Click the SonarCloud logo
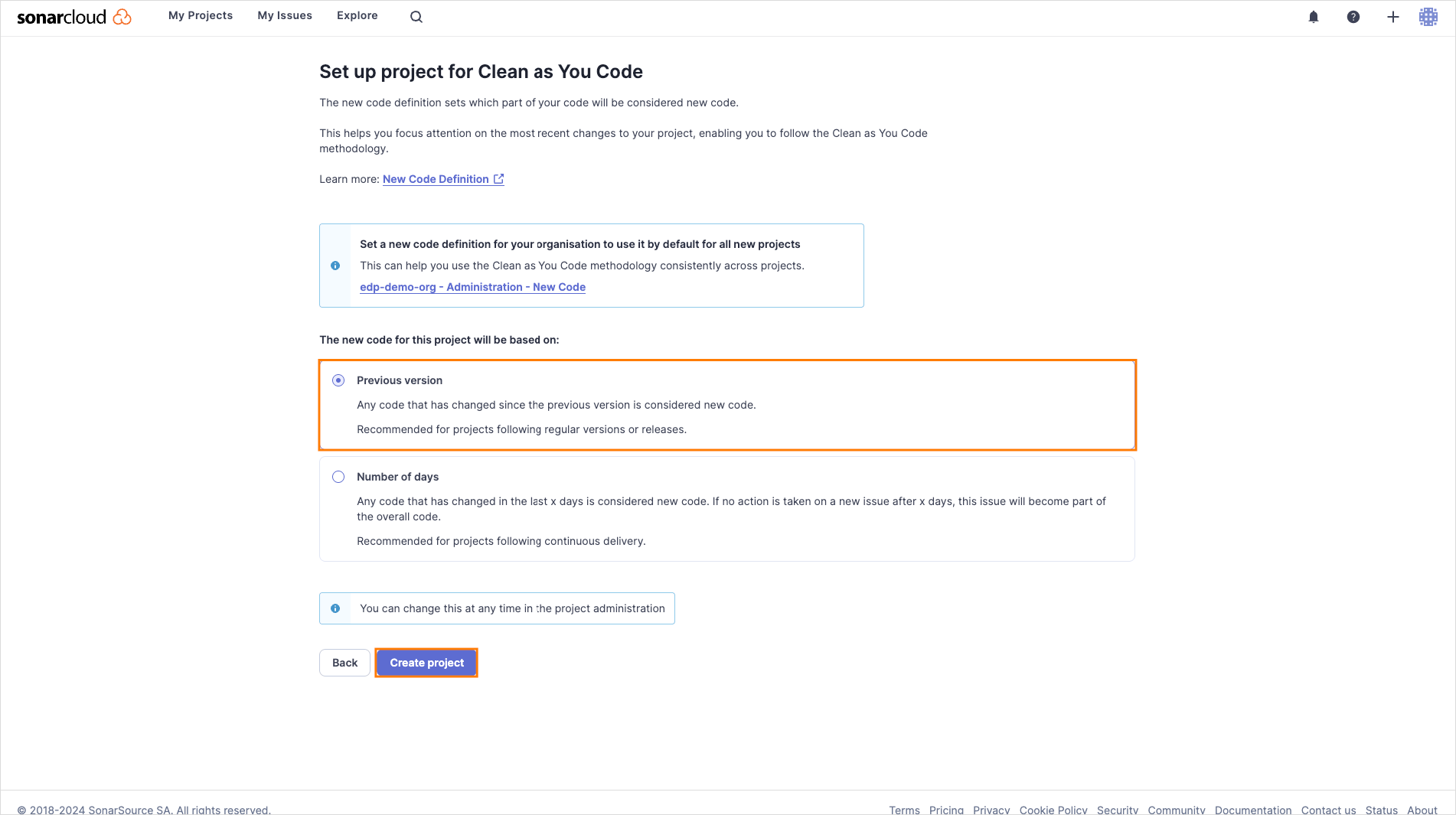This screenshot has width=1456, height=815. (73, 17)
